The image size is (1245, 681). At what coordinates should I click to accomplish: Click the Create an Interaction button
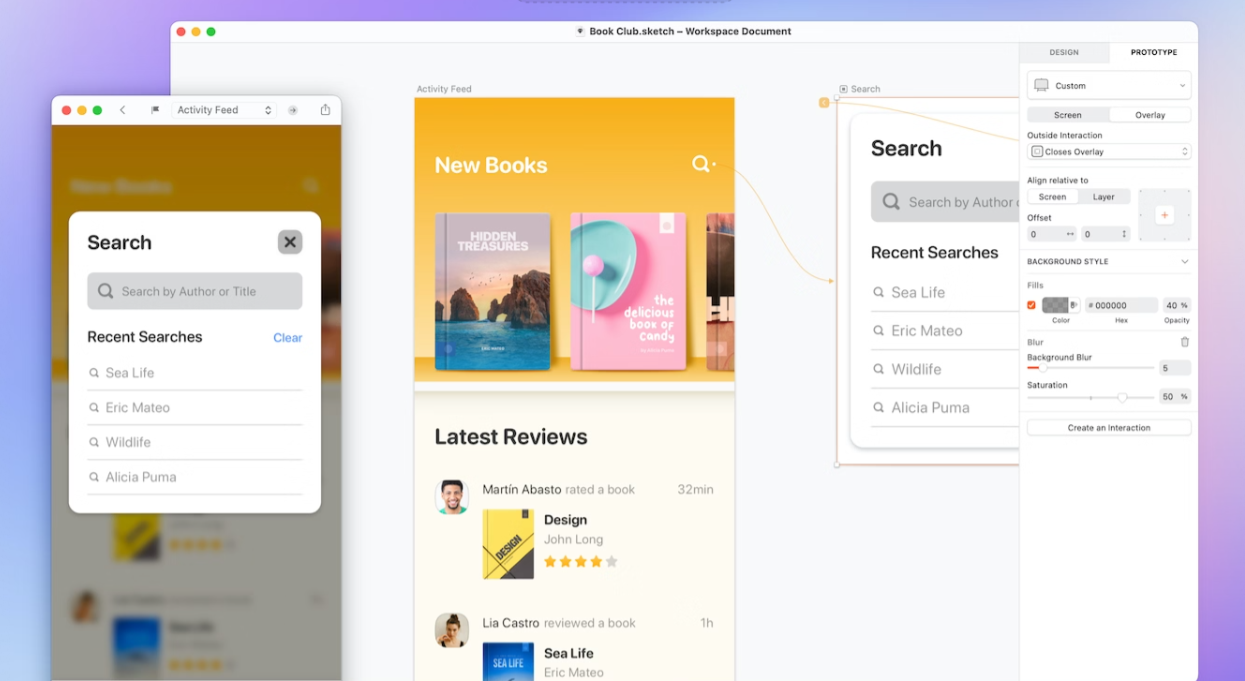[1109, 428]
